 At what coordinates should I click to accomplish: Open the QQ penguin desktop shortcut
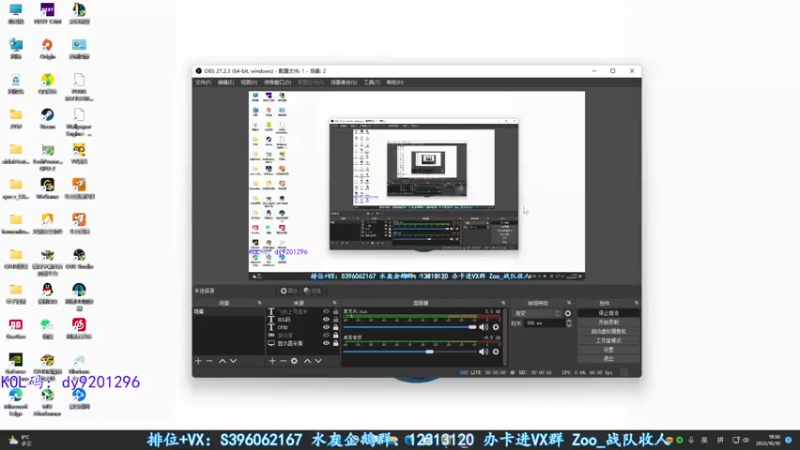pyautogui.click(x=47, y=293)
